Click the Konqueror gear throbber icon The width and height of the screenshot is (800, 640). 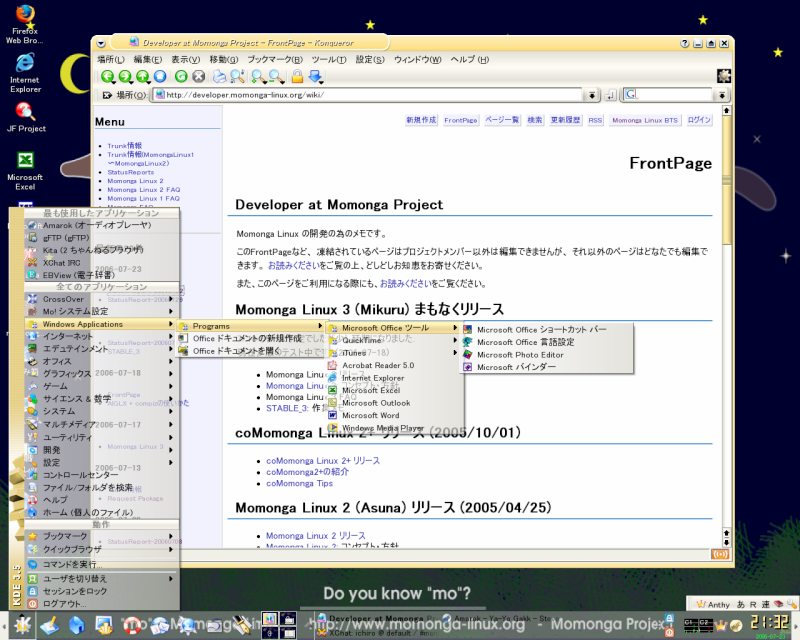[x=724, y=76]
